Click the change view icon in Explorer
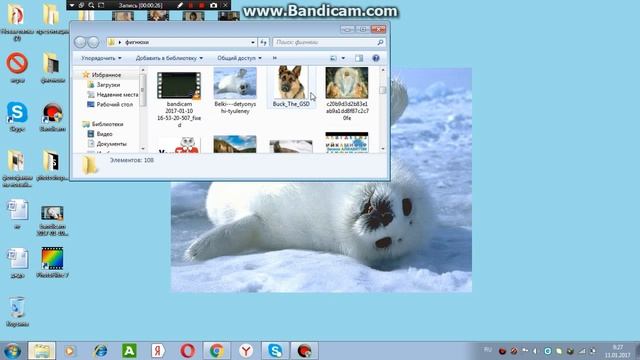This screenshot has width=640, height=360. point(333,58)
